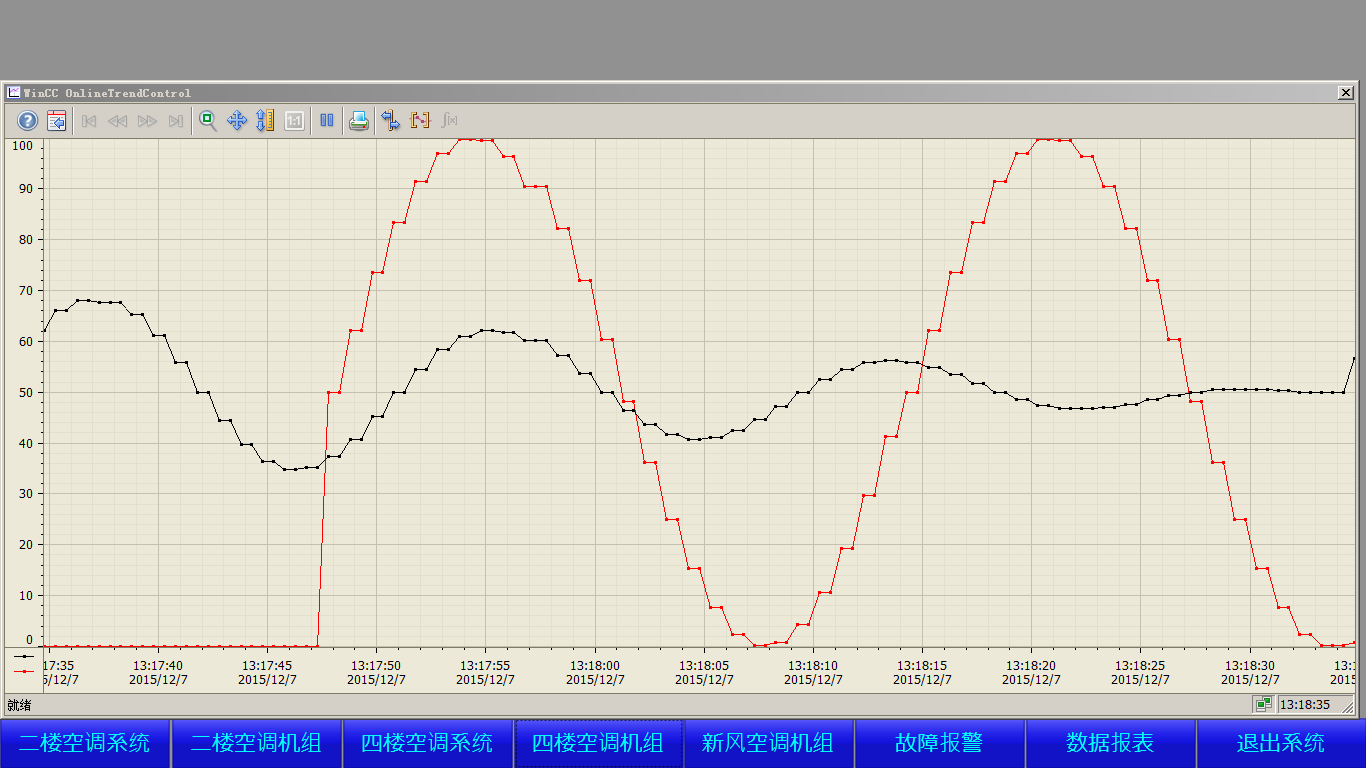Select the move axes area ruler tool

pyautogui.click(x=265, y=121)
